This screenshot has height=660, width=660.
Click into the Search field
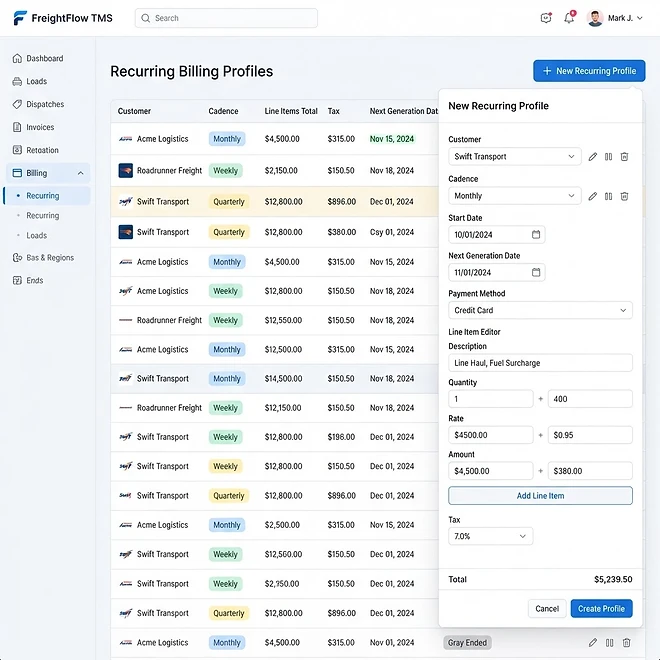(226, 18)
